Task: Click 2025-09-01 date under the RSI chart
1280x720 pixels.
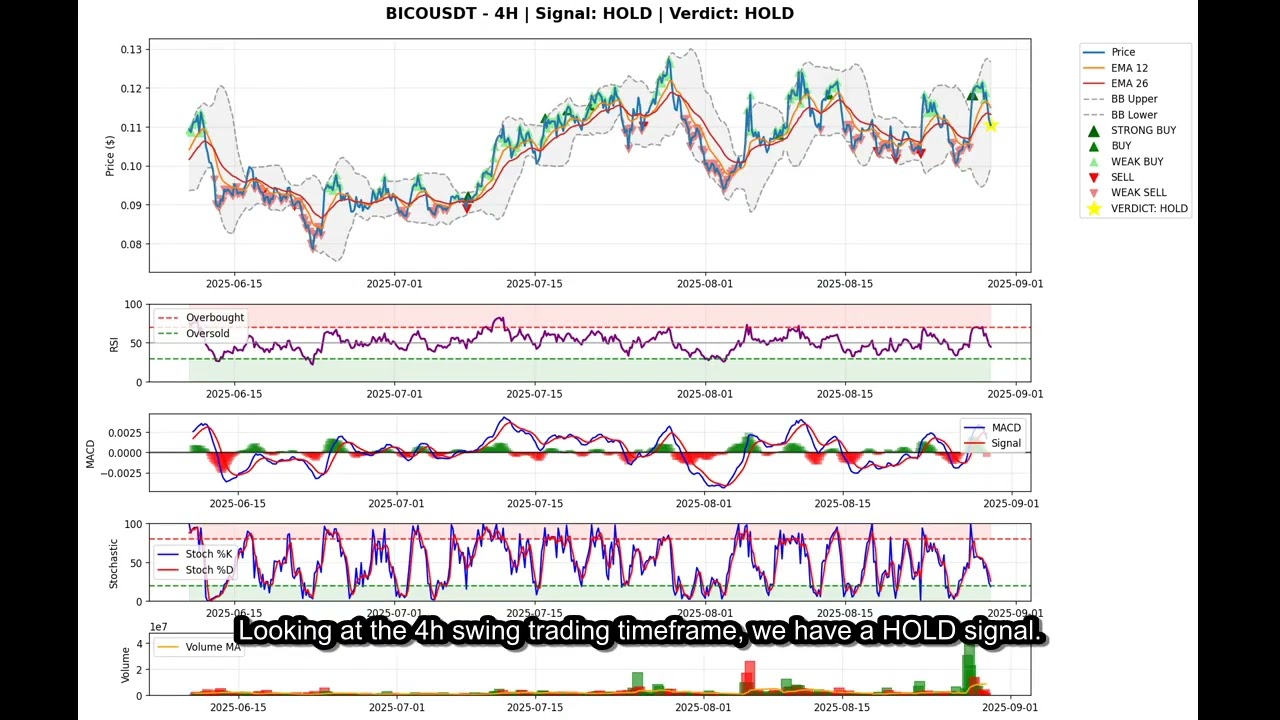Action: pos(1014,394)
